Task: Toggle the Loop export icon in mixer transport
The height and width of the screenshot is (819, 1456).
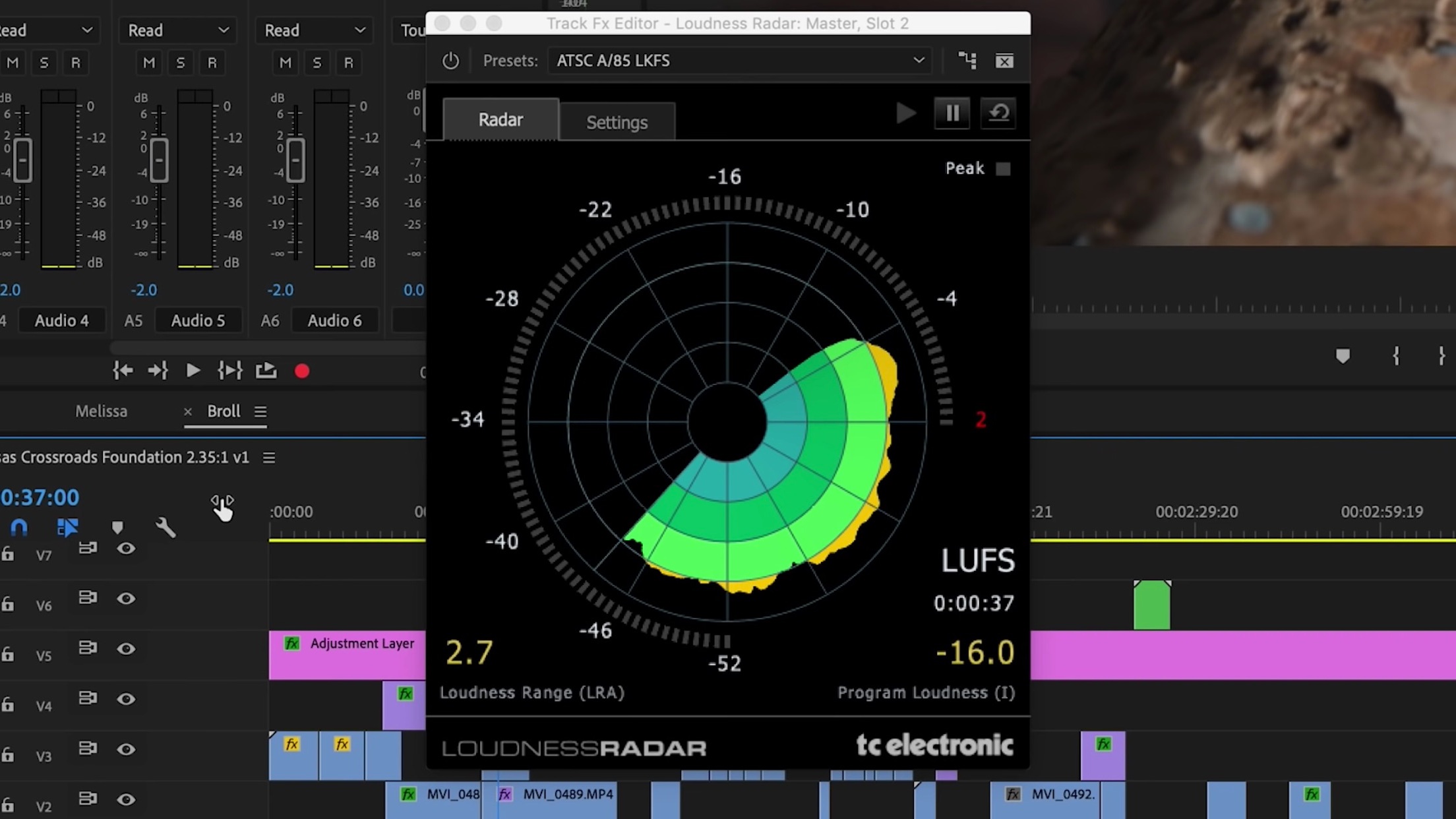Action: coord(266,371)
